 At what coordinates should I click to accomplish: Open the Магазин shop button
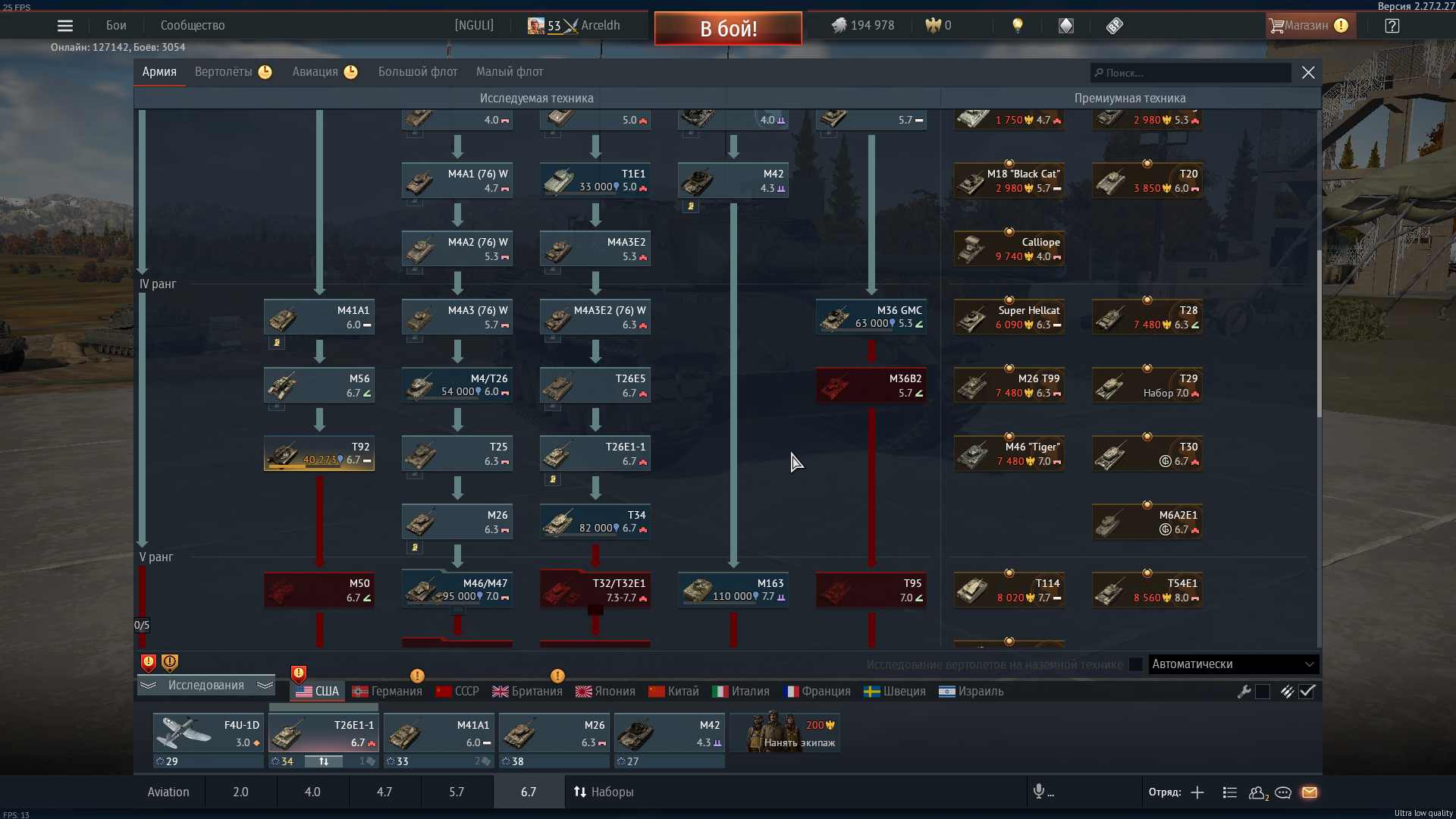[x=1311, y=26]
